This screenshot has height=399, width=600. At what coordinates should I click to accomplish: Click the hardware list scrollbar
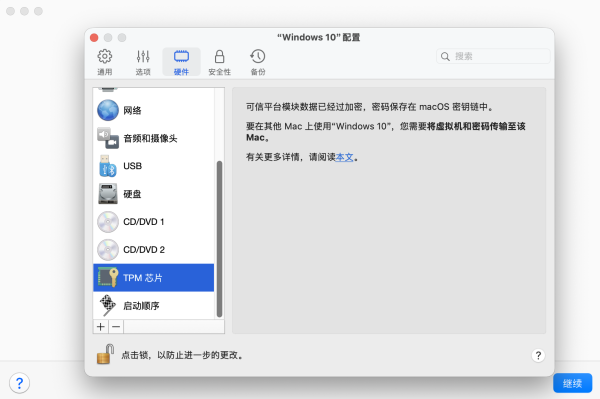coord(219,239)
